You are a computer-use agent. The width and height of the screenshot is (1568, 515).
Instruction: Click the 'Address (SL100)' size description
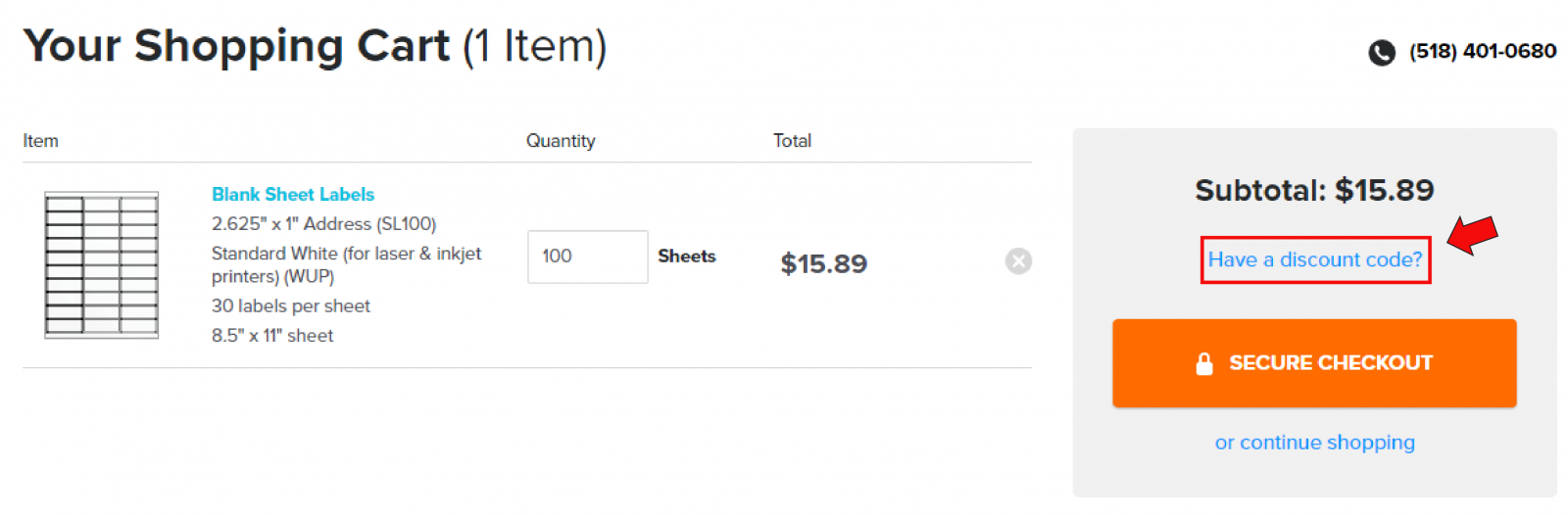323,224
